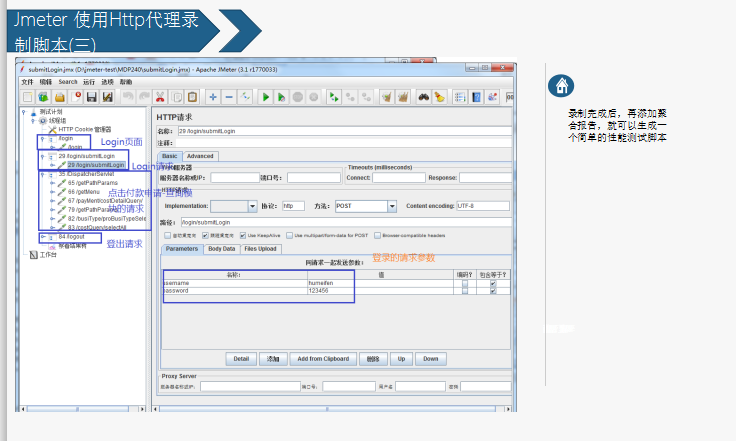Open the 文件 menu
The height and width of the screenshot is (441, 736).
coord(27,82)
